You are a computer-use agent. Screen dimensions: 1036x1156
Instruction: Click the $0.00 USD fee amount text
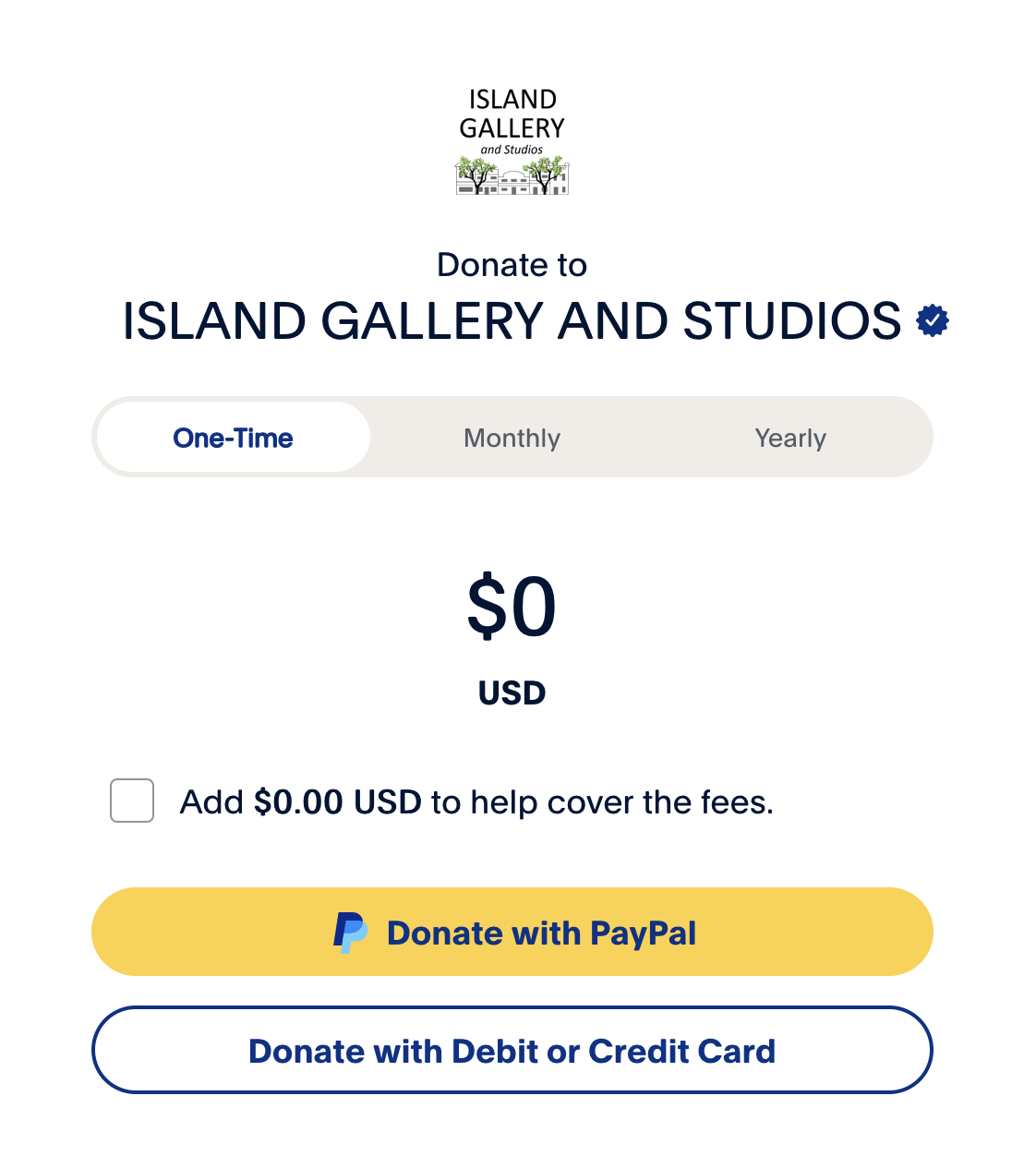point(337,801)
